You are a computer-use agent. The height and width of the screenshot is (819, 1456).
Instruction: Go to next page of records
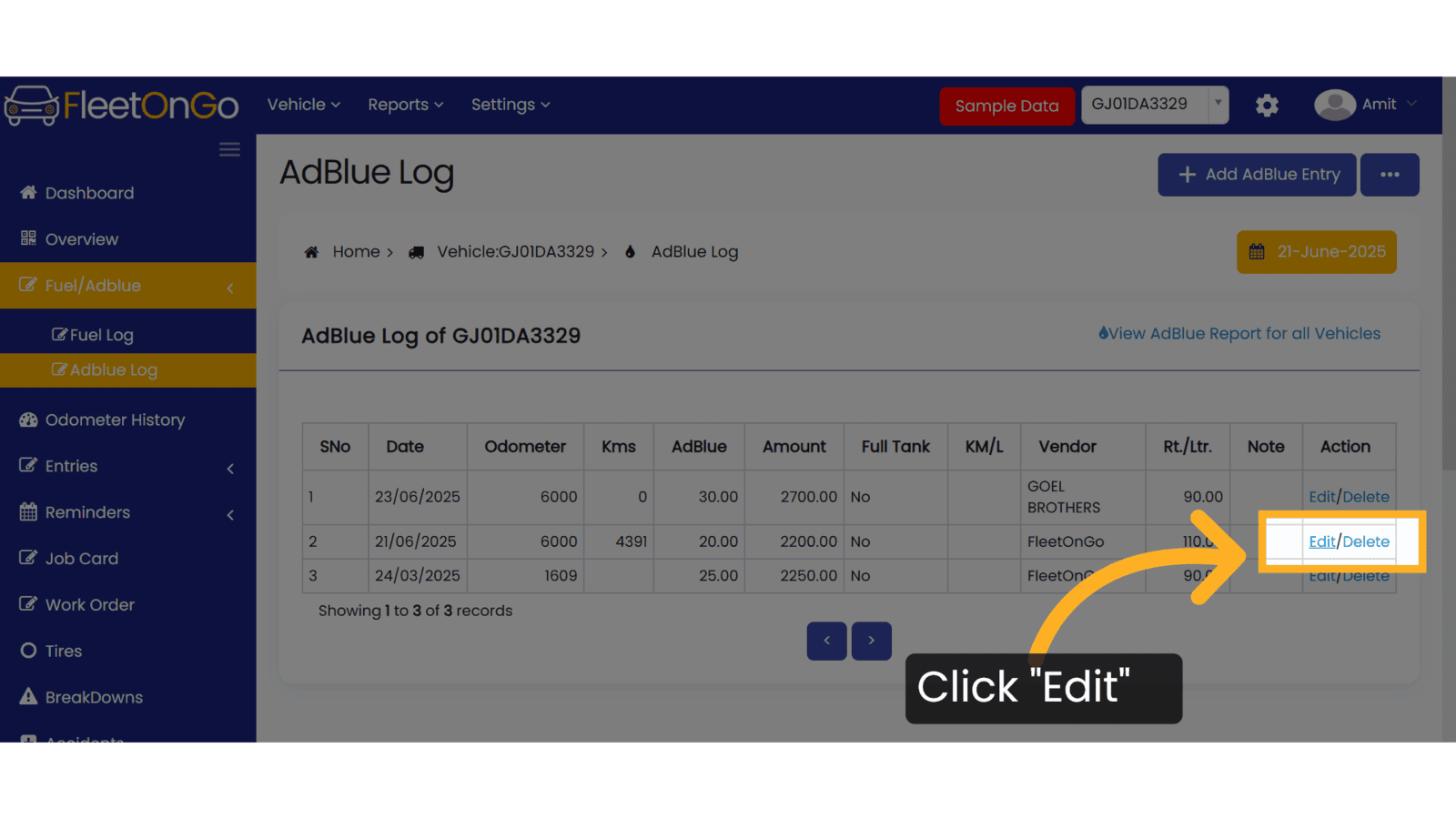871,642
